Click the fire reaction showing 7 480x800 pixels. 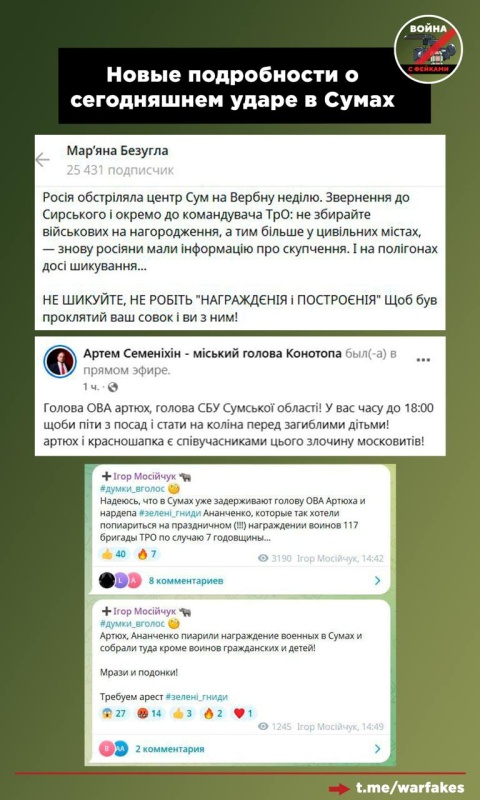148,554
